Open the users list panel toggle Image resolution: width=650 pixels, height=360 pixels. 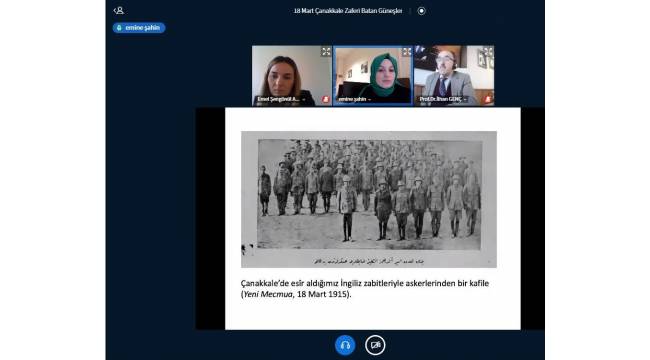point(119,10)
